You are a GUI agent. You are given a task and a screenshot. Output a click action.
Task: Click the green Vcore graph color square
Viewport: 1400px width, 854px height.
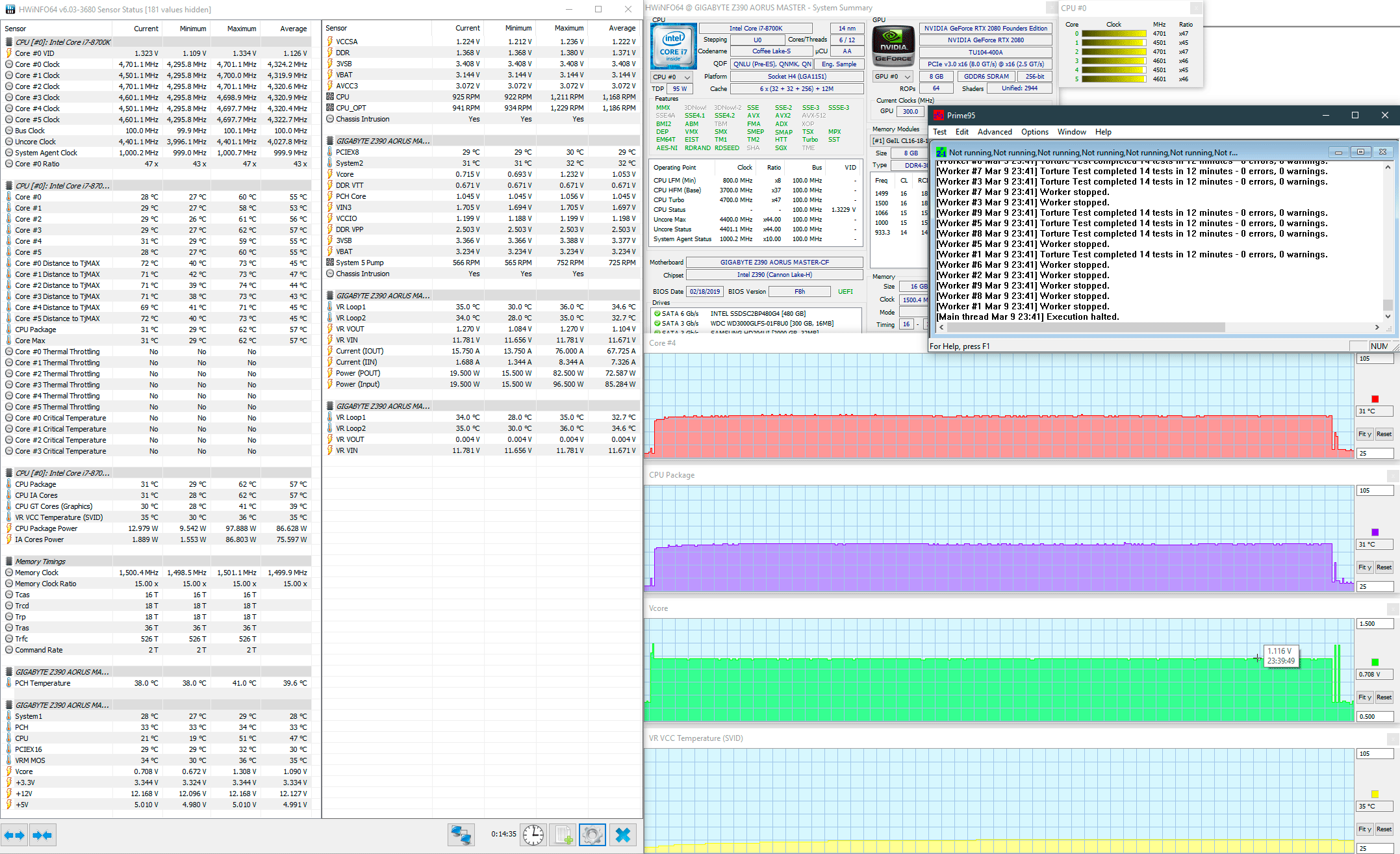[1375, 662]
